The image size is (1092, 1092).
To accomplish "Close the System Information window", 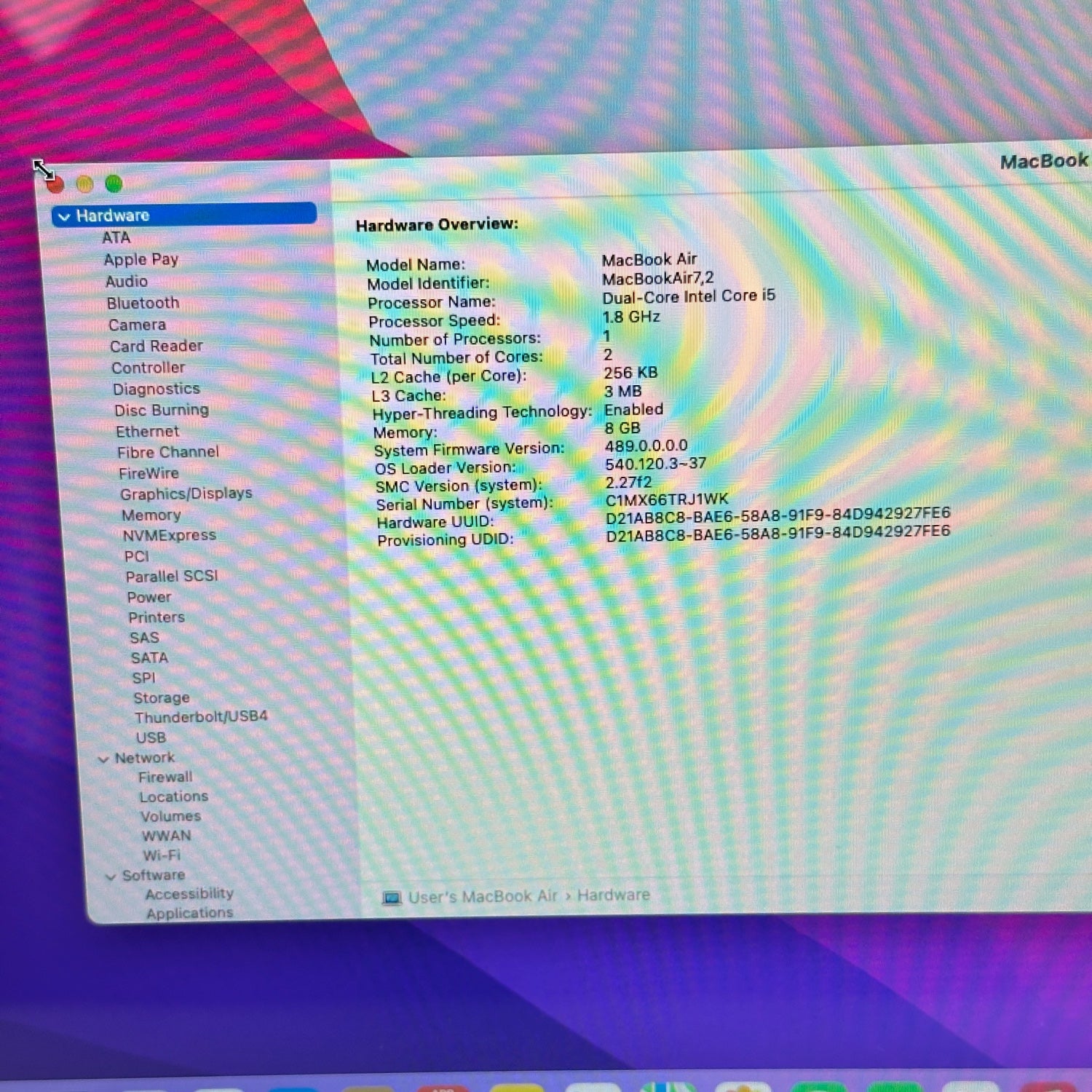I will point(55,185).
